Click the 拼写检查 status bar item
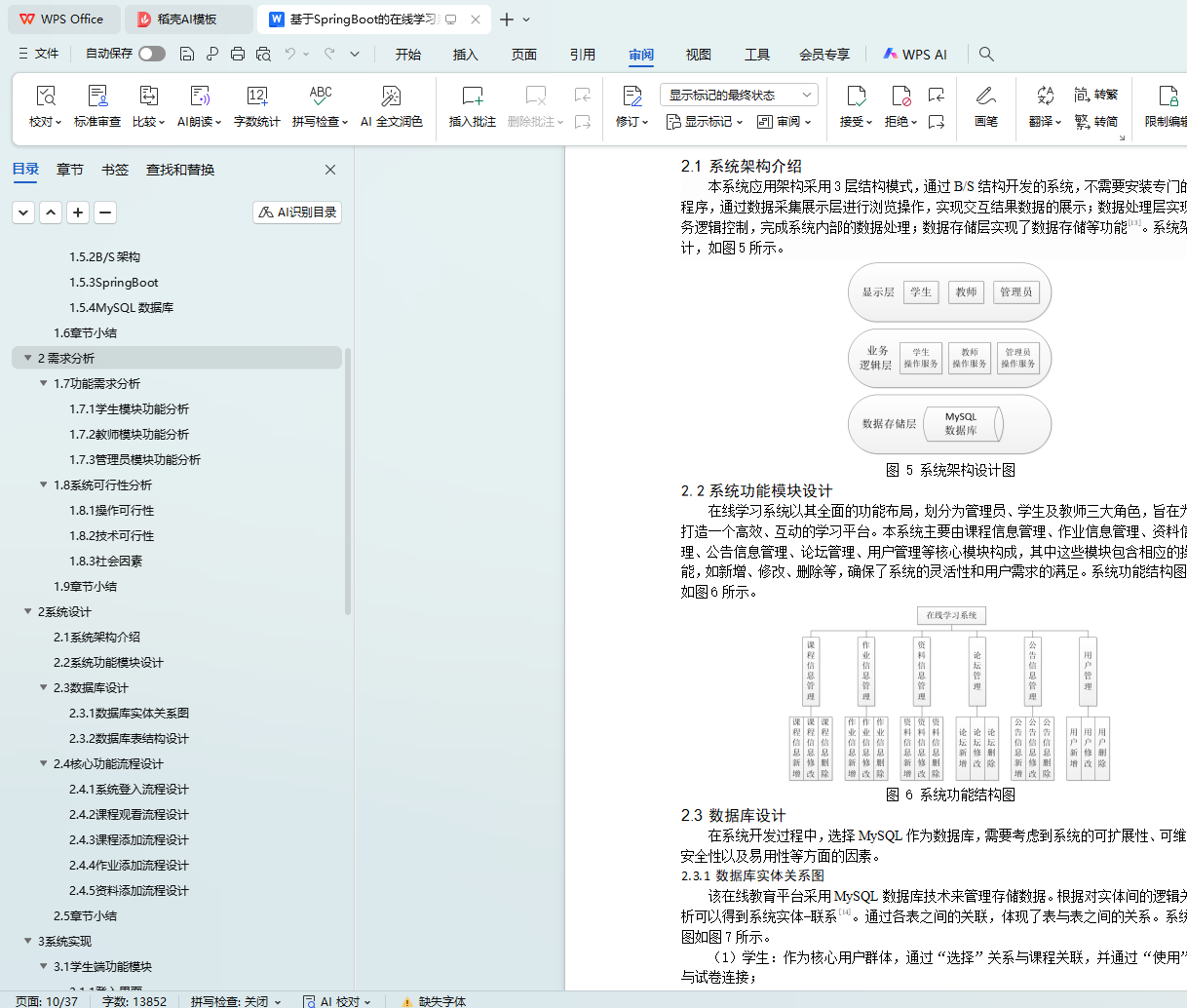Image resolution: width=1187 pixels, height=1008 pixels. pos(235,1001)
